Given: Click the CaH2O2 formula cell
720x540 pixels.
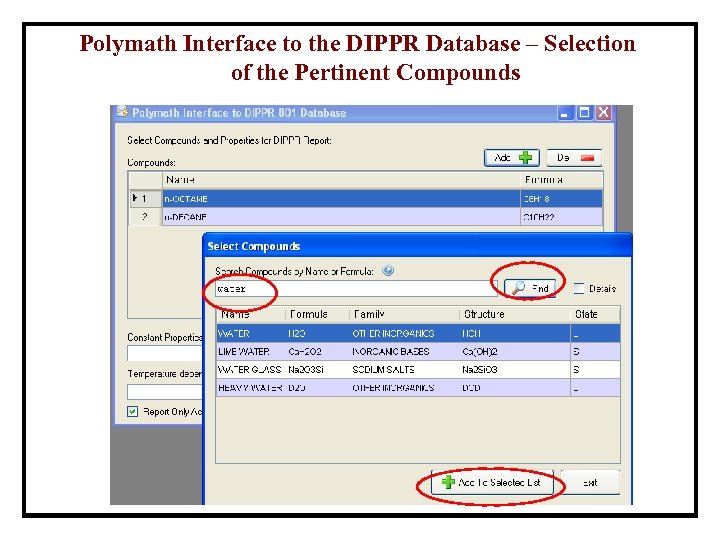Looking at the screenshot, I should 317,352.
